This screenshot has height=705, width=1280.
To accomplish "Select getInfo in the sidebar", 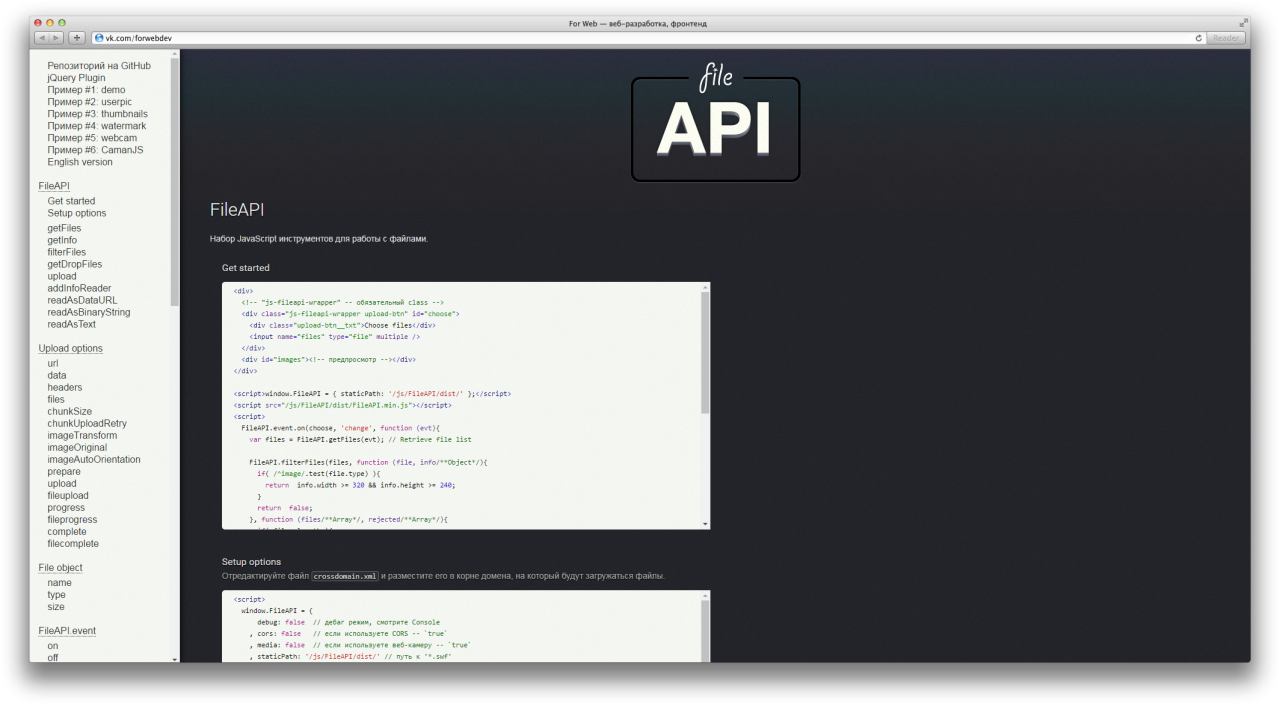I will click(62, 240).
